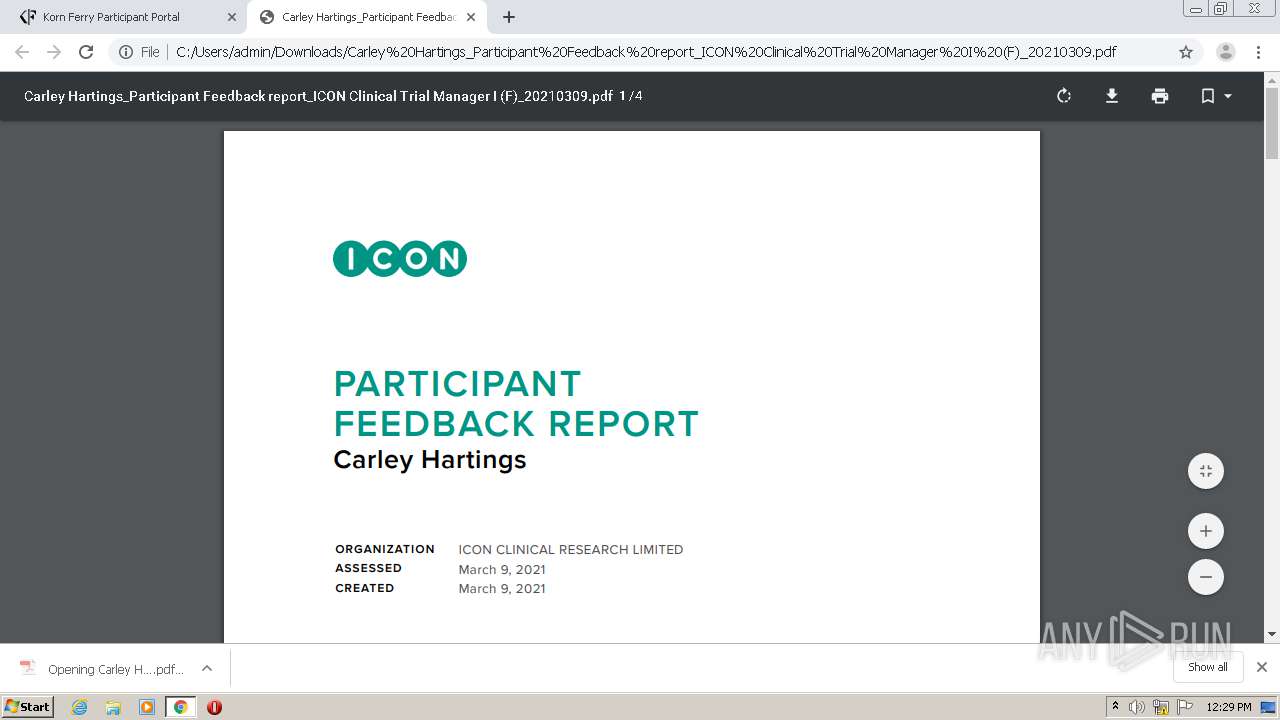Zoom in on the PDF
This screenshot has width=1280, height=720.
click(1206, 531)
